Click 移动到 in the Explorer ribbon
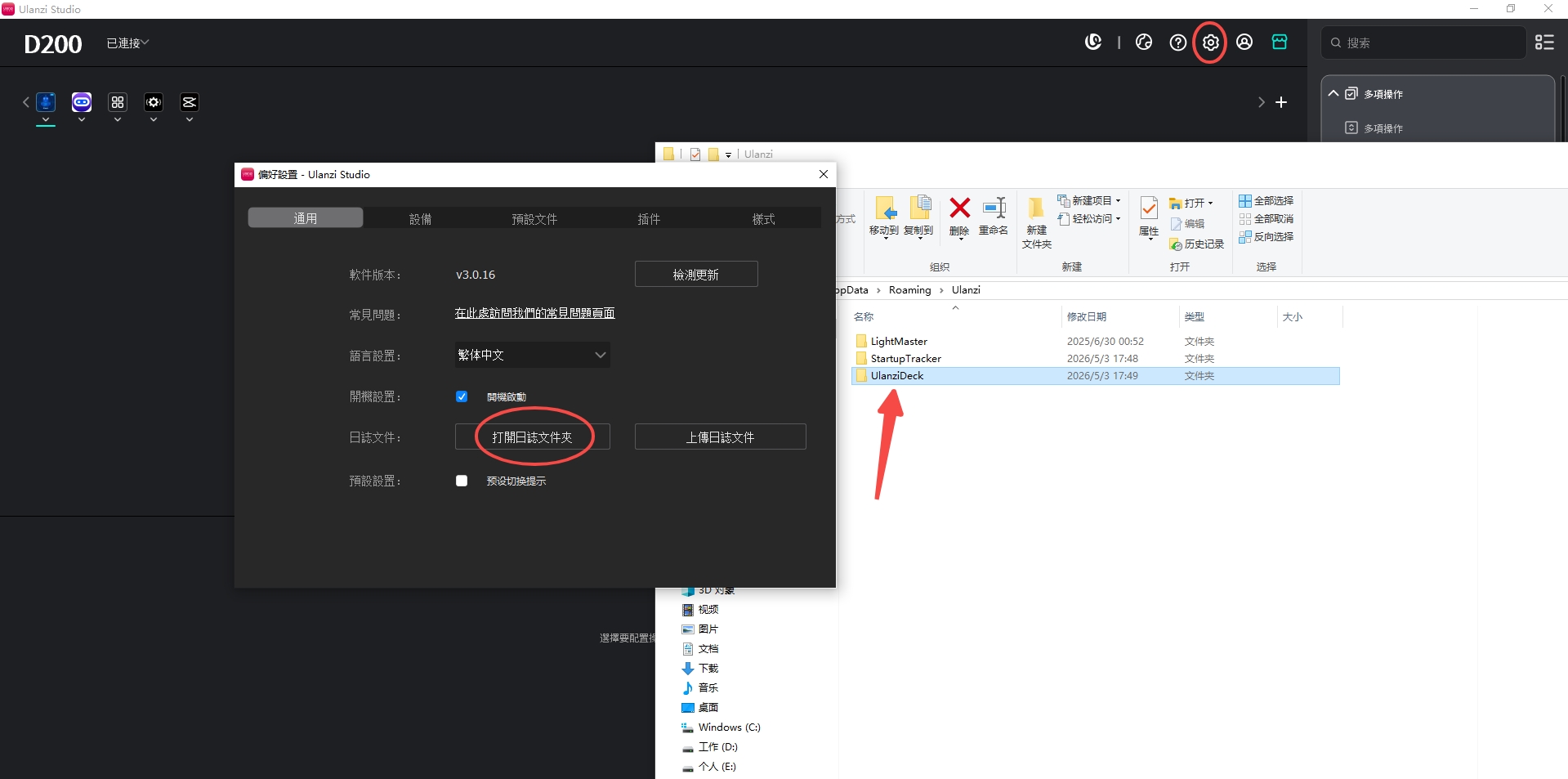This screenshot has width=1568, height=779. pyautogui.click(x=884, y=217)
